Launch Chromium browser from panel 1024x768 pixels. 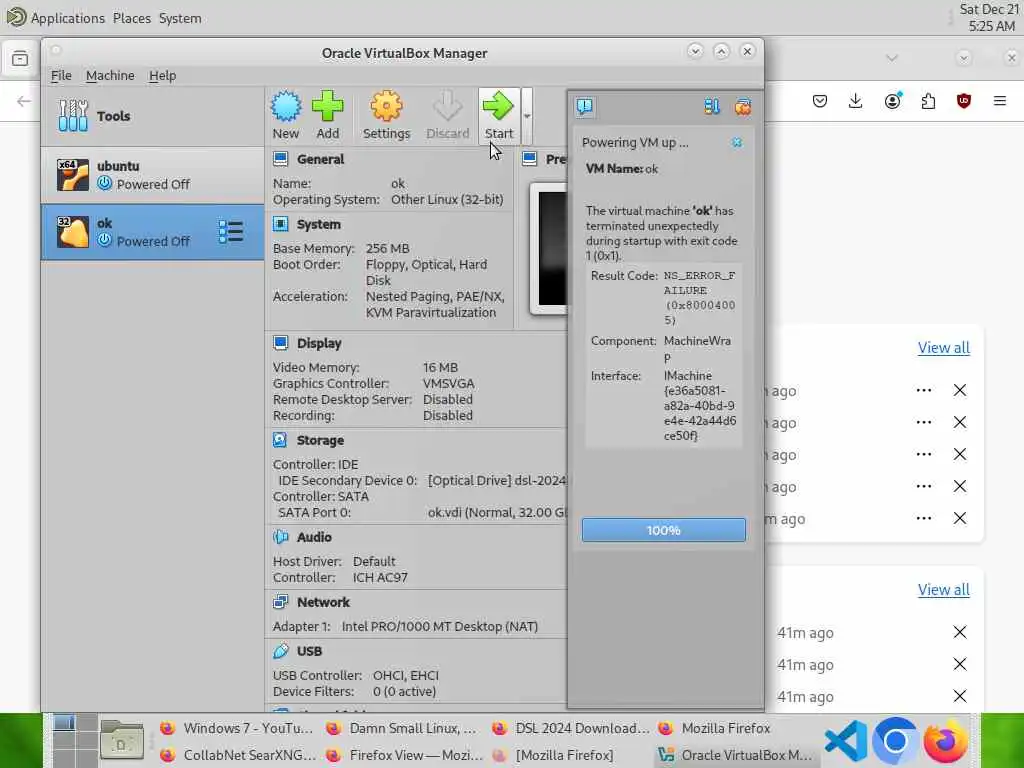point(895,741)
